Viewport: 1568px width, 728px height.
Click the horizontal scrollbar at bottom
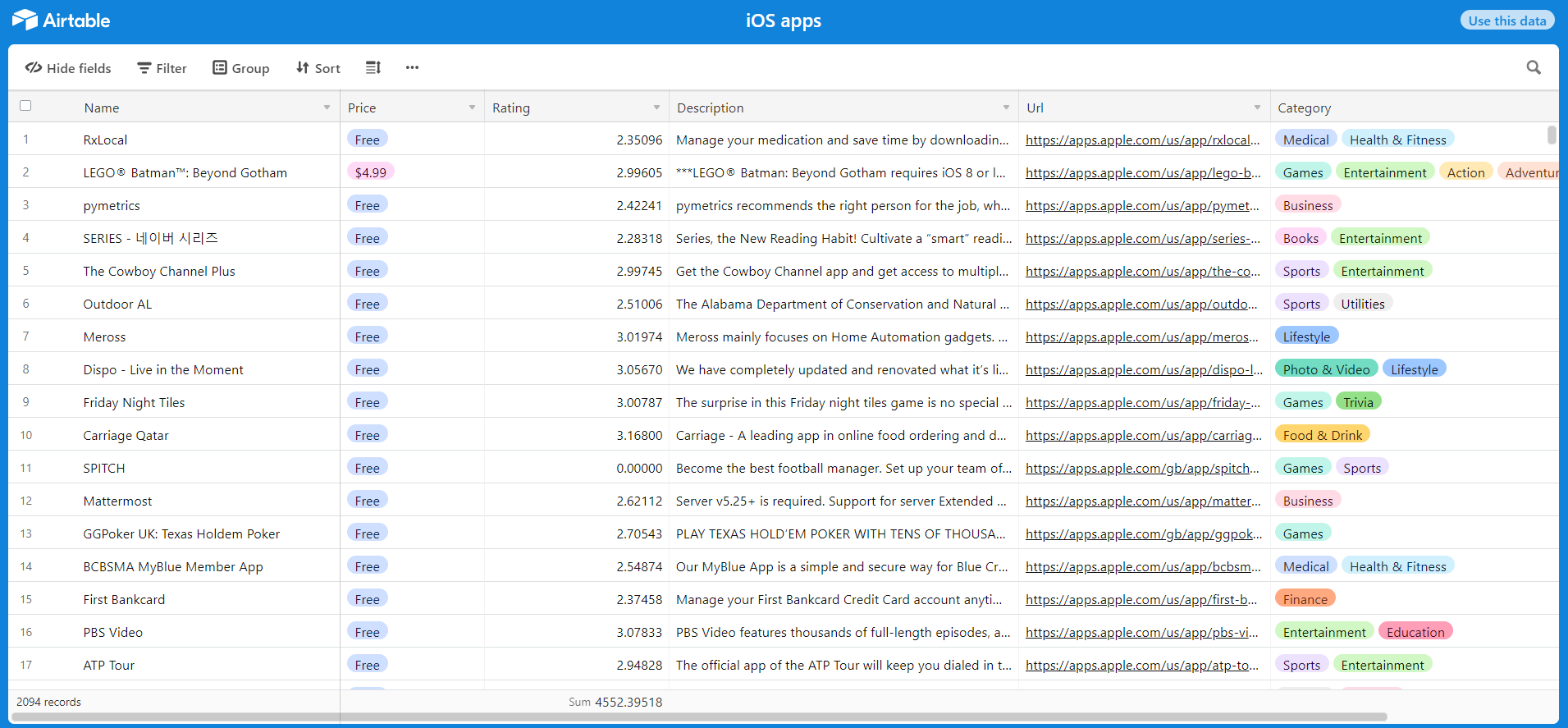click(x=700, y=717)
